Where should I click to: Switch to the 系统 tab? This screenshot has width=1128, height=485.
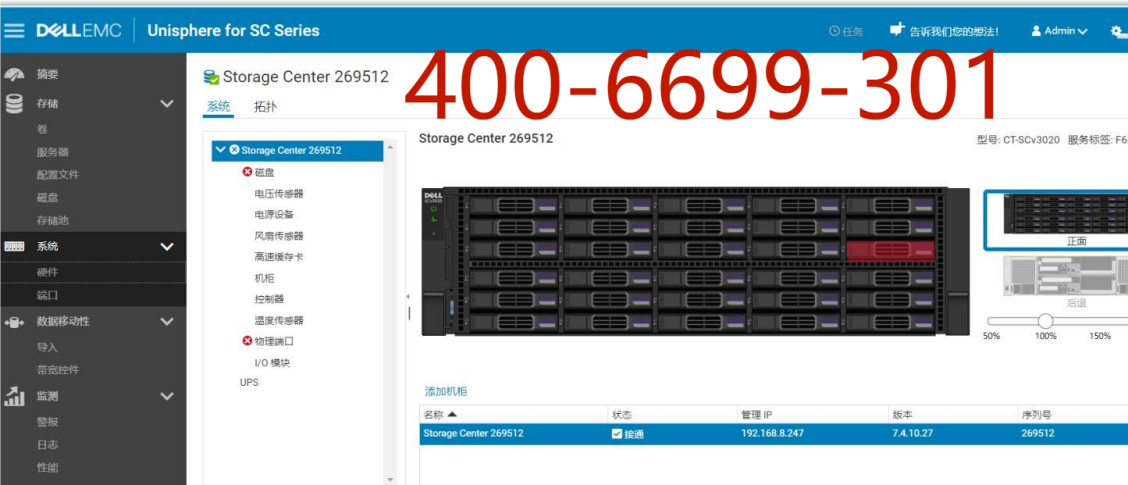pos(219,106)
